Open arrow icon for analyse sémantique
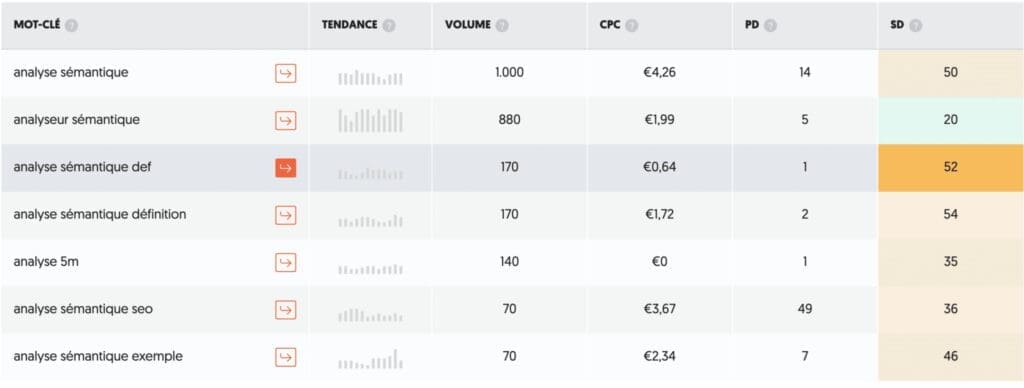 click(285, 73)
